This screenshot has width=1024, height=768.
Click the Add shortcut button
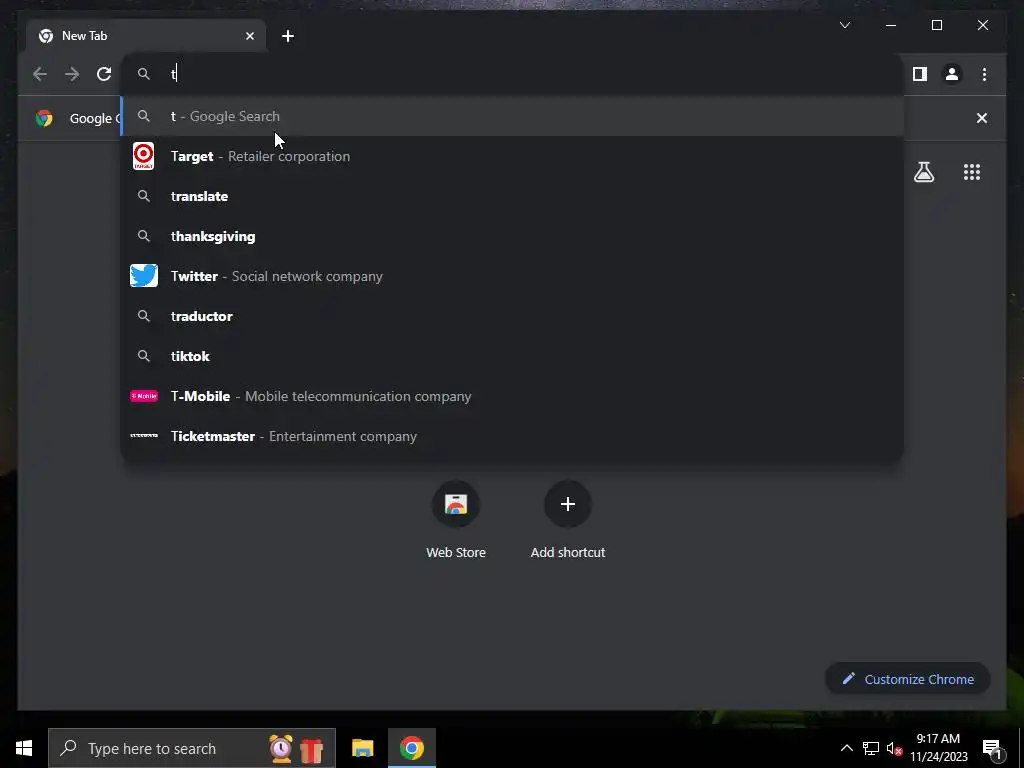coord(568,520)
